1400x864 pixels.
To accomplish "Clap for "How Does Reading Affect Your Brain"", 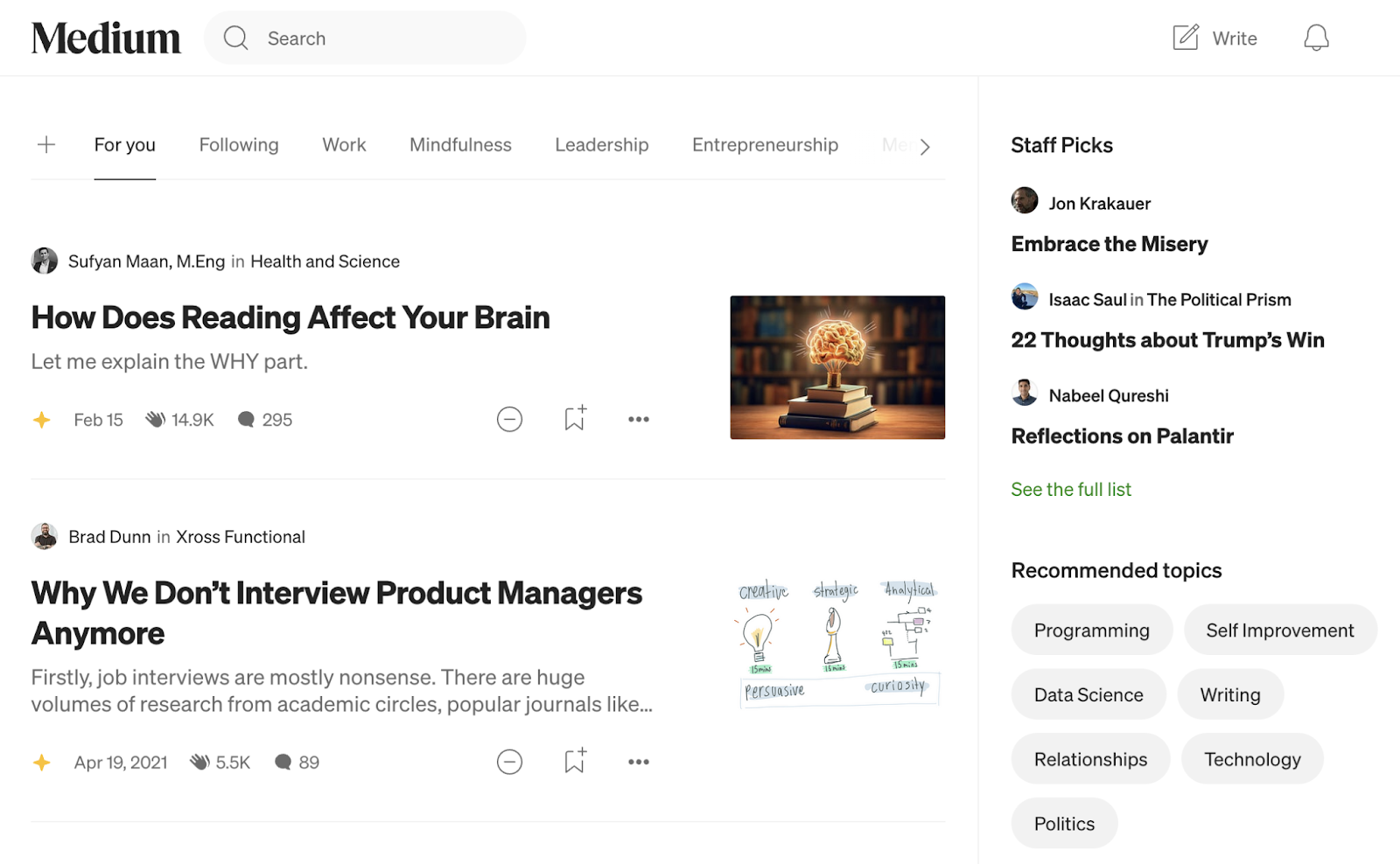I will (156, 419).
